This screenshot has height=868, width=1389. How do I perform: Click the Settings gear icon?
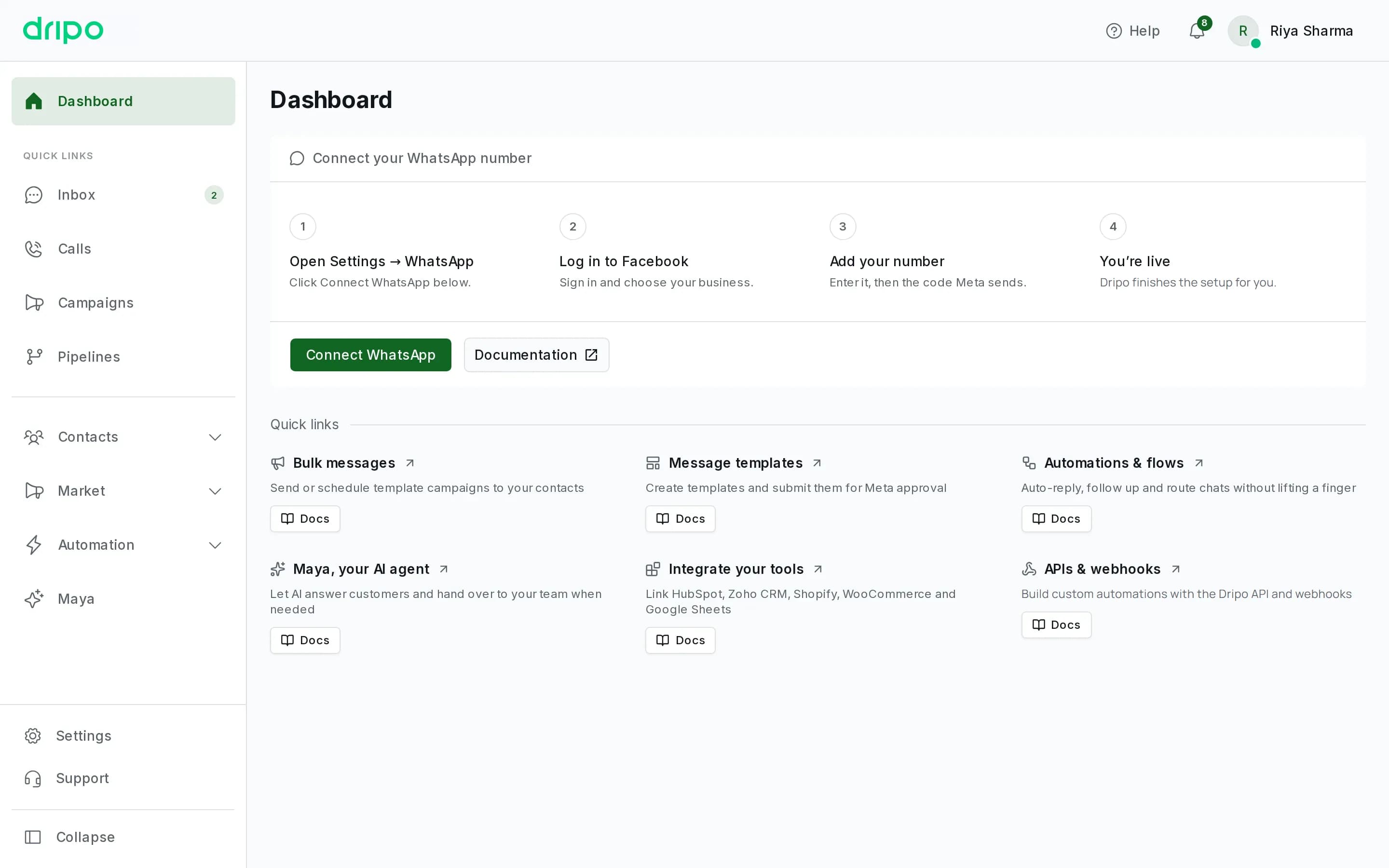[x=33, y=736]
